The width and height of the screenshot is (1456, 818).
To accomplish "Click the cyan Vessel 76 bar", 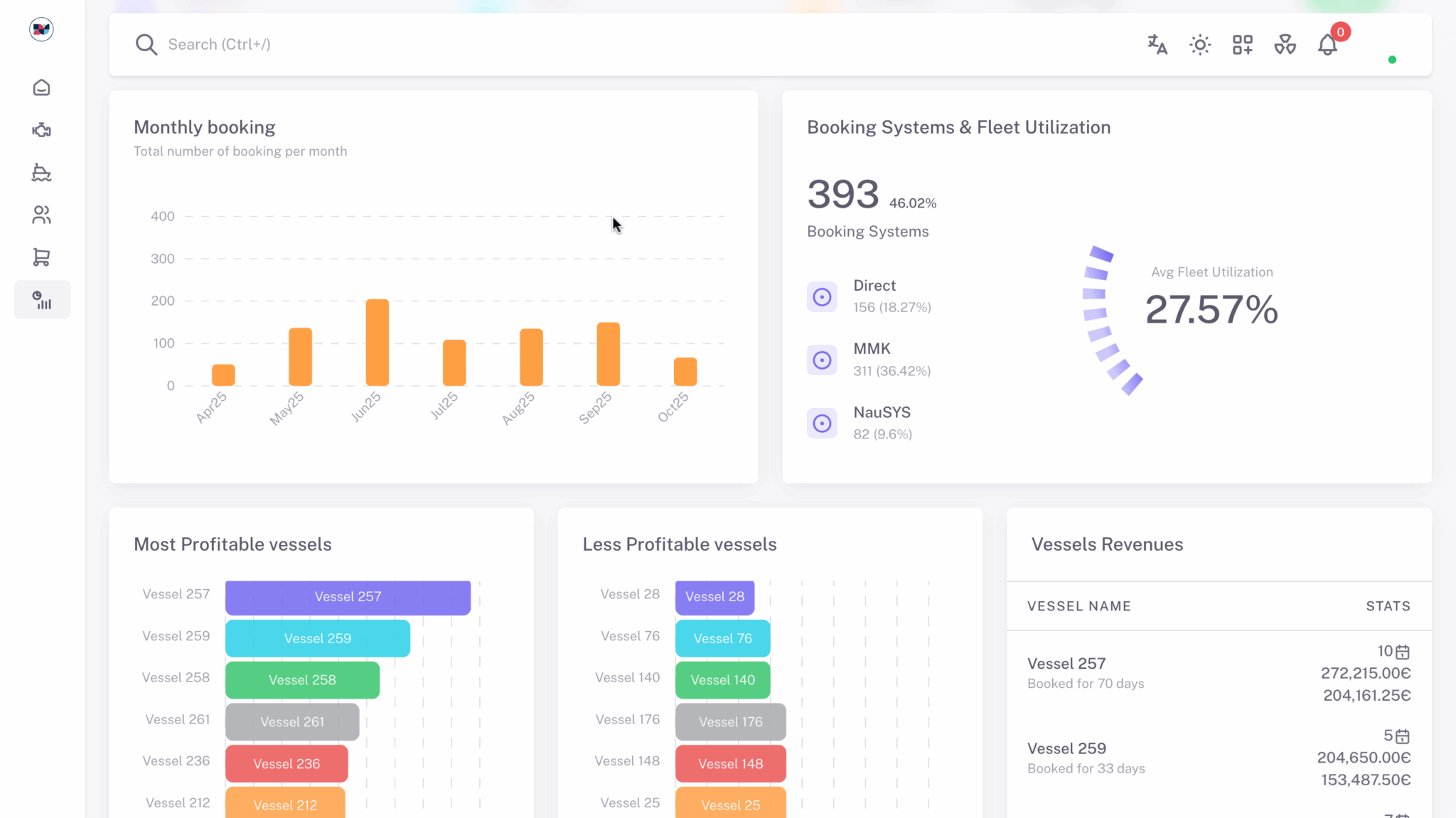I will [722, 638].
